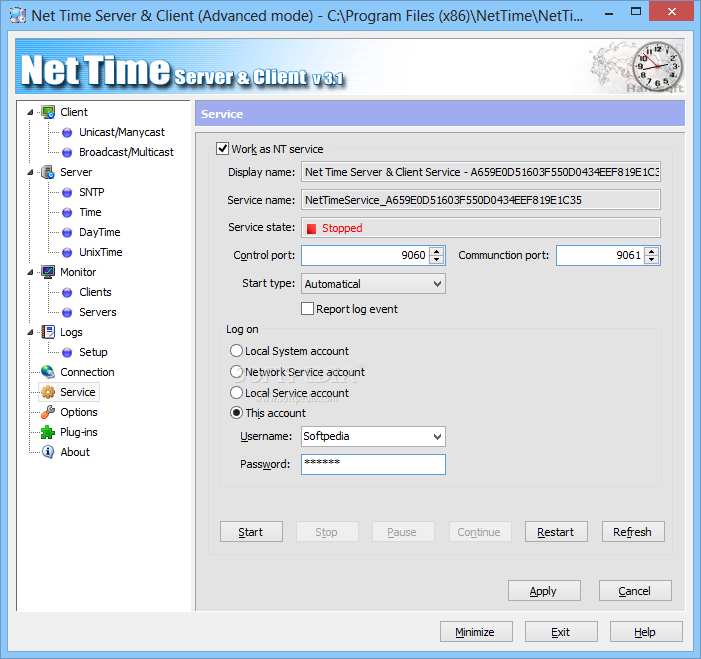Open the Username dropdown list
Viewport: 701px width, 659px height.
[x=437, y=436]
